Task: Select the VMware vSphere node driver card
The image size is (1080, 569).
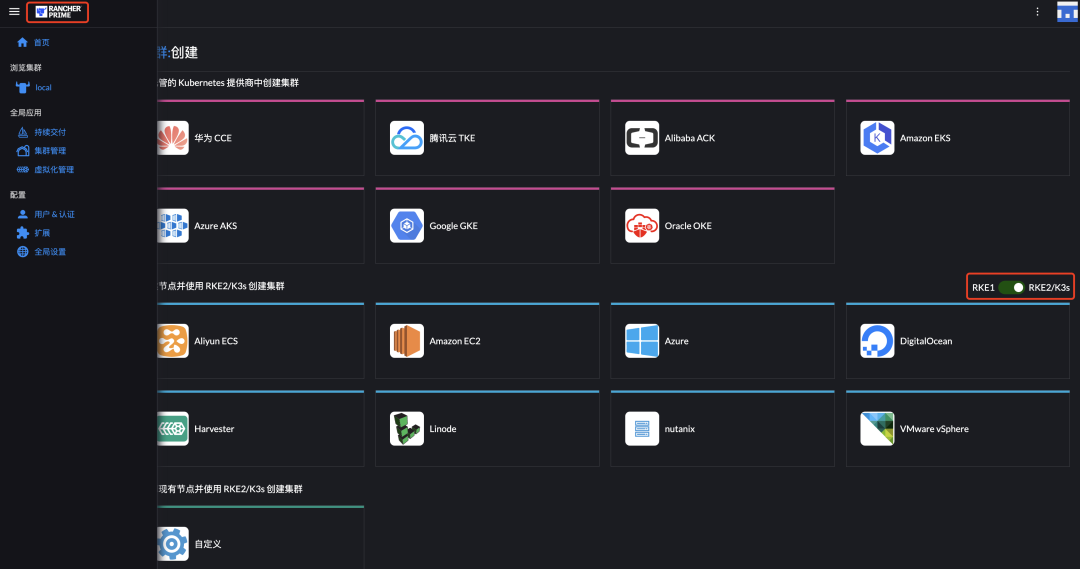Action: click(x=957, y=428)
